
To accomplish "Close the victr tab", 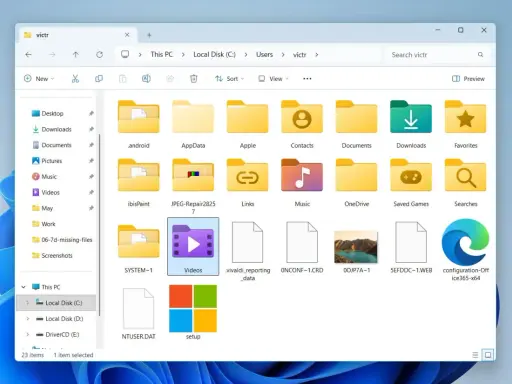I will coord(127,35).
